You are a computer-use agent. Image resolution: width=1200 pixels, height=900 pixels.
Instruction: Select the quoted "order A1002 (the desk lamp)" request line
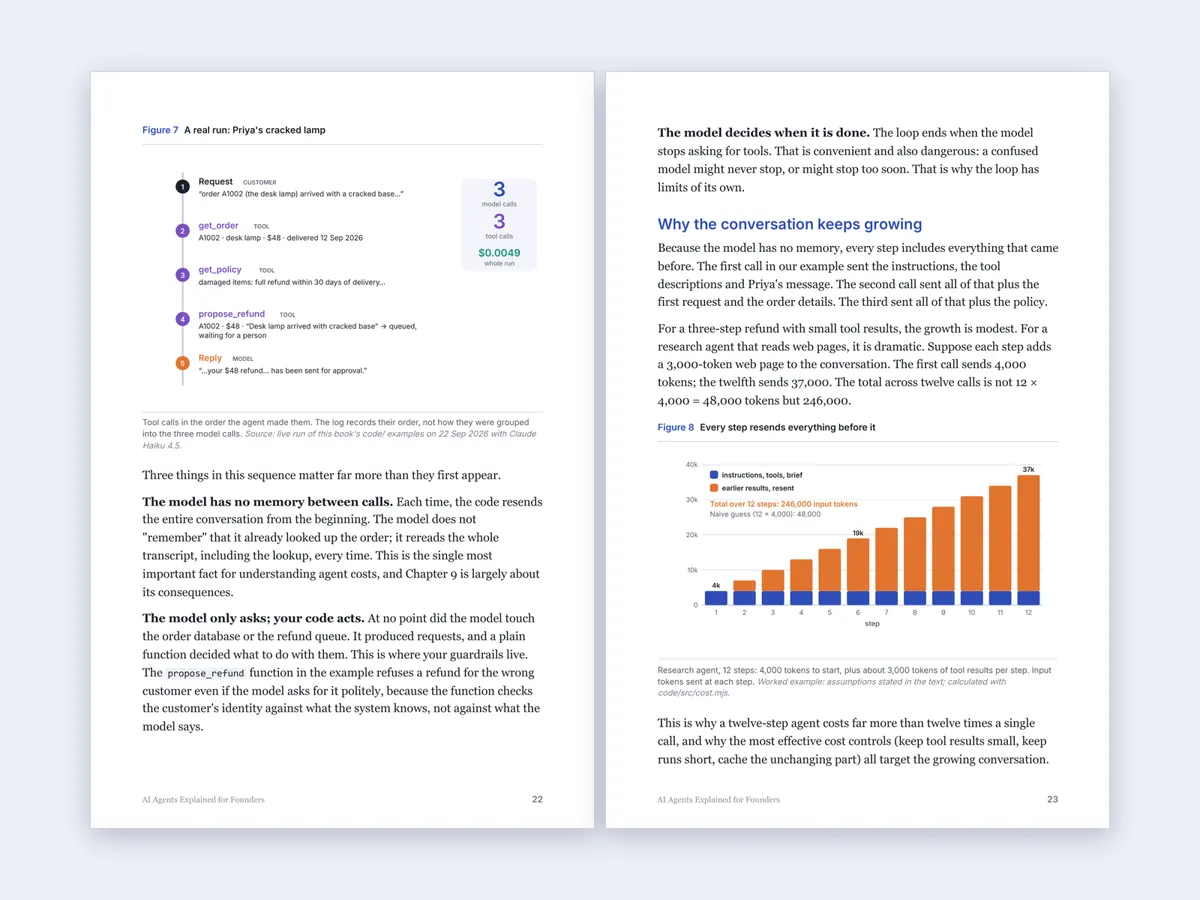(x=301, y=194)
